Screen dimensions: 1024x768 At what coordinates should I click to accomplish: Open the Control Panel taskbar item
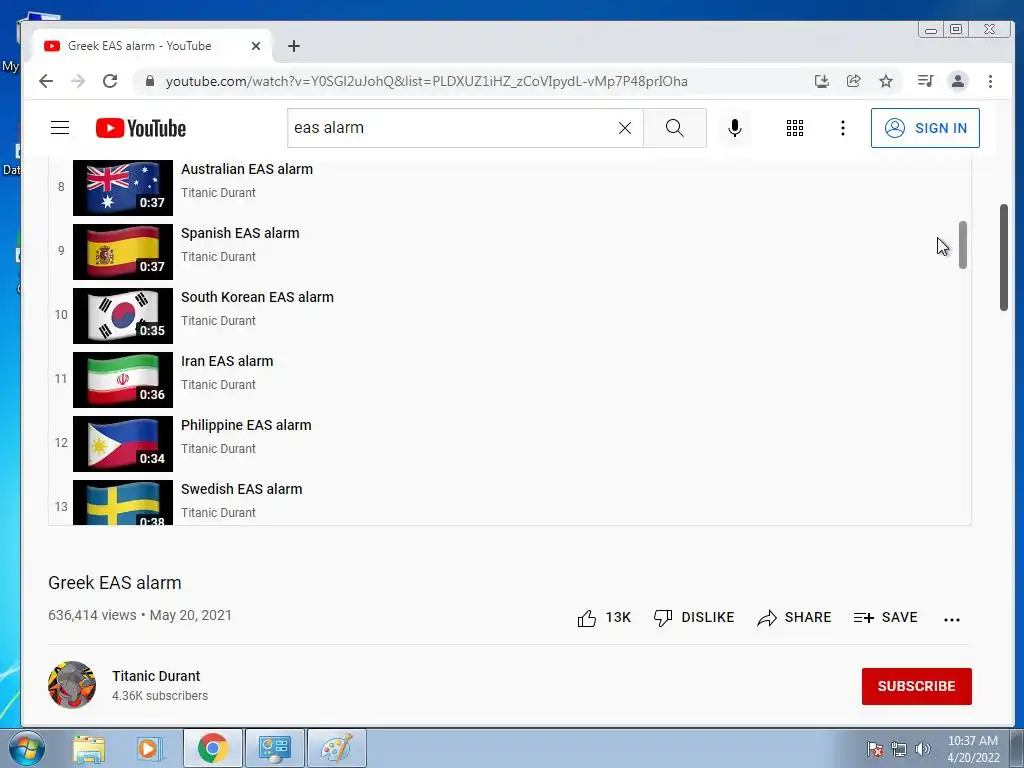(x=274, y=748)
